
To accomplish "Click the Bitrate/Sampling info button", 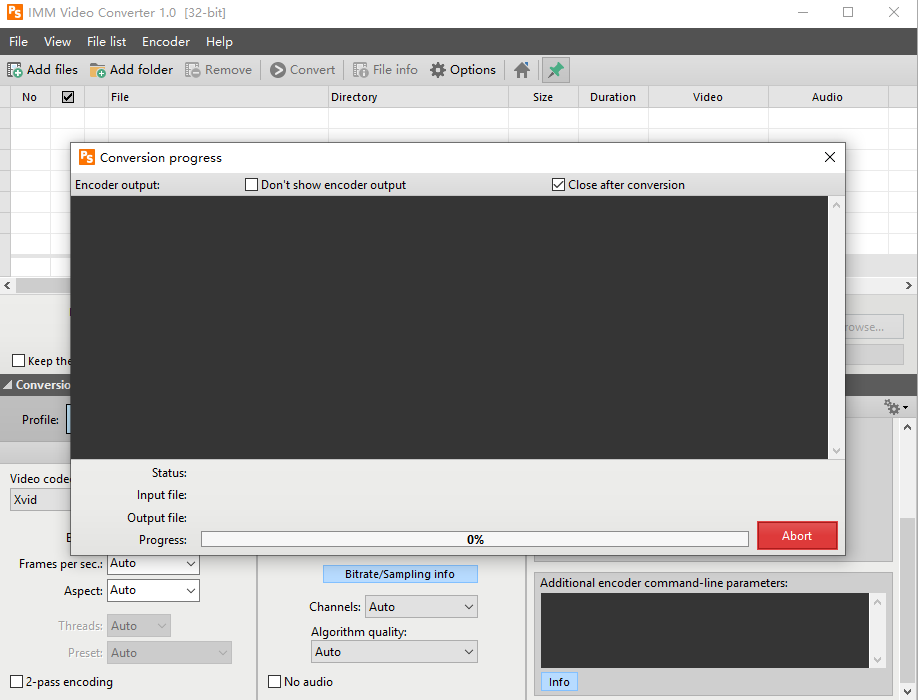I will pyautogui.click(x=400, y=574).
